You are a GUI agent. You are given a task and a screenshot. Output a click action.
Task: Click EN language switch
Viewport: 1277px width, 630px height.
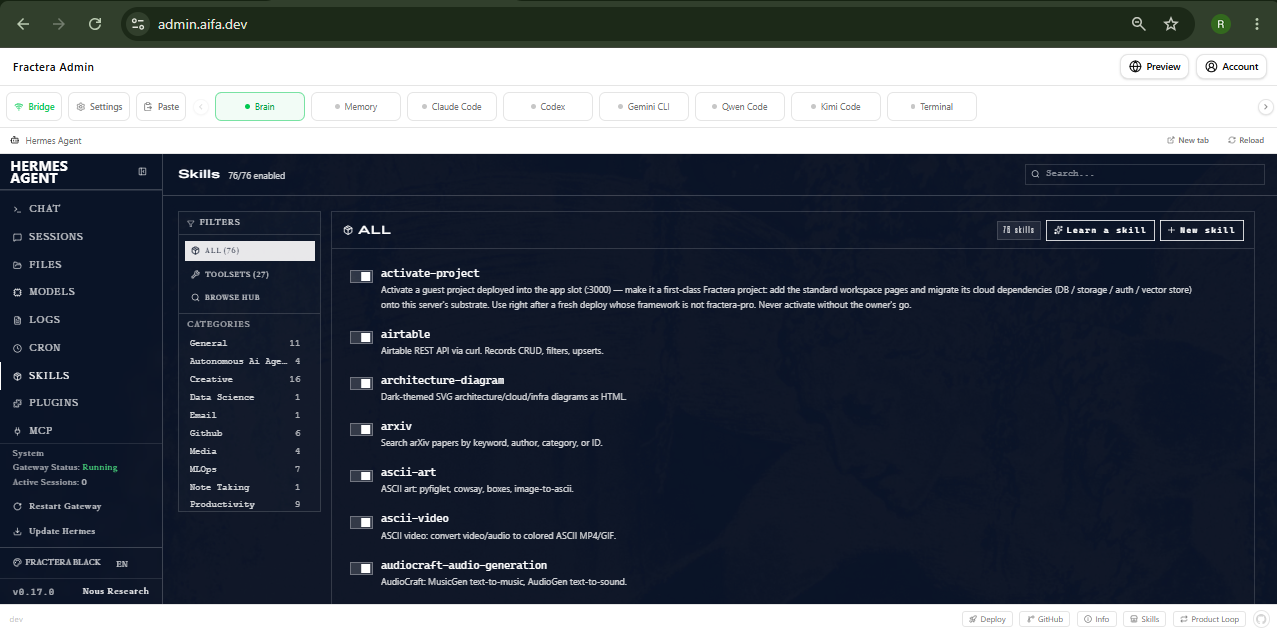pos(122,563)
